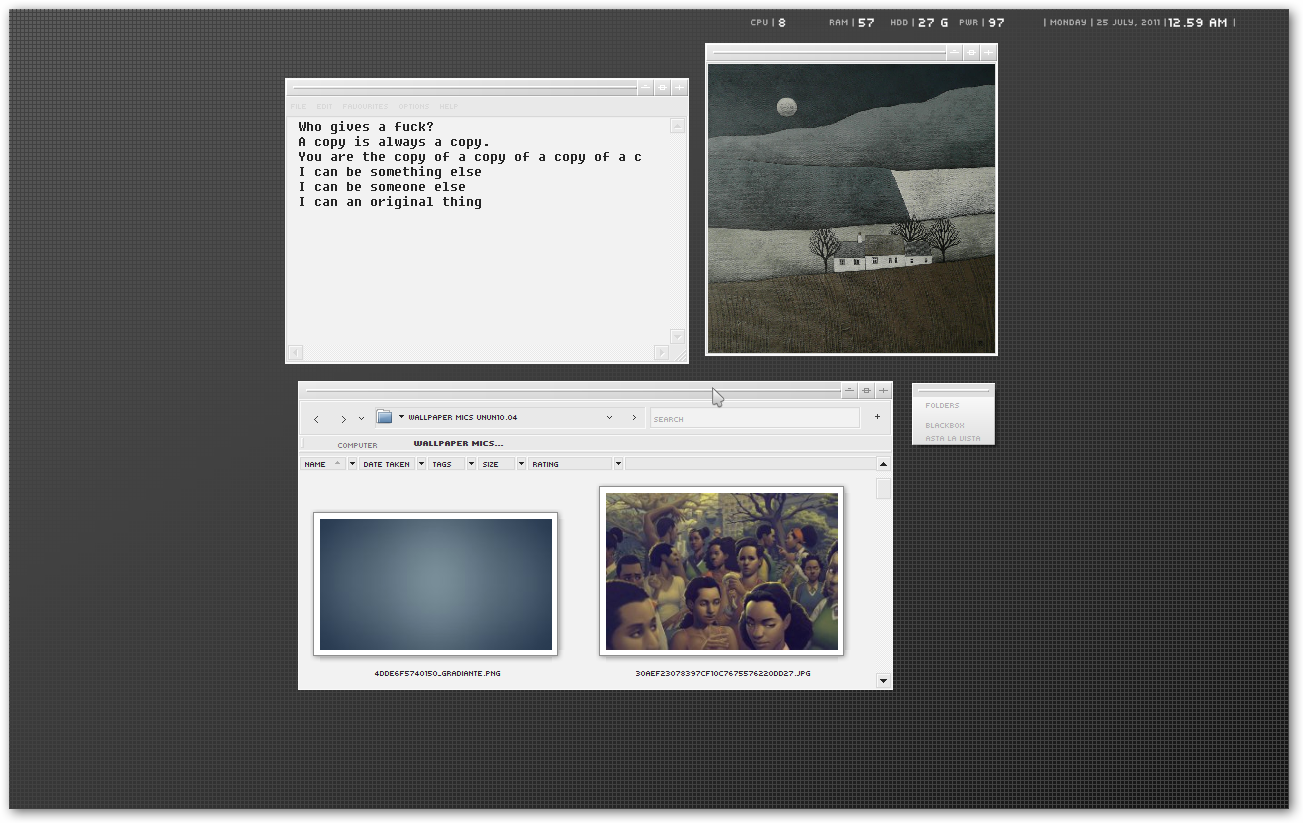The image size is (1303, 823).
Task: Click the farmhouse painting in the image viewer
Action: point(851,208)
